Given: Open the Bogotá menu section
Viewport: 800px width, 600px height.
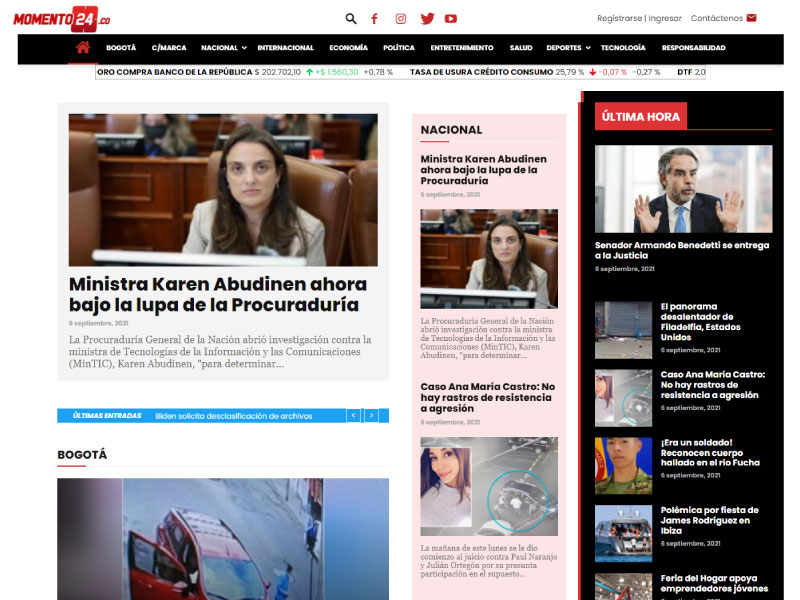Looking at the screenshot, I should (x=121, y=47).
